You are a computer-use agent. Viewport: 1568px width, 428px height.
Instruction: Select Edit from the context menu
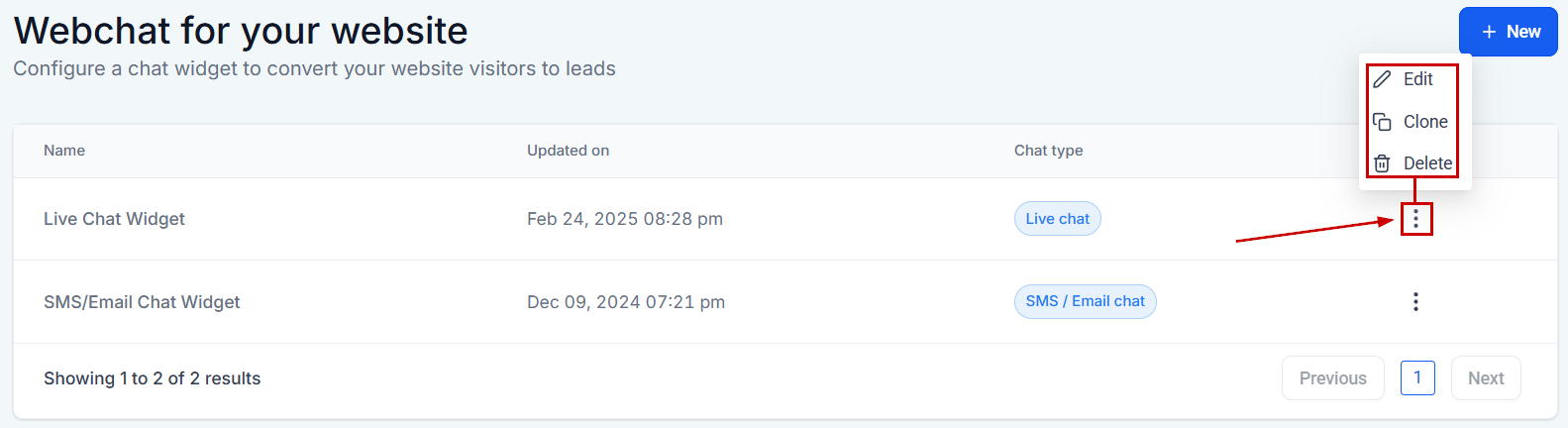[1417, 79]
